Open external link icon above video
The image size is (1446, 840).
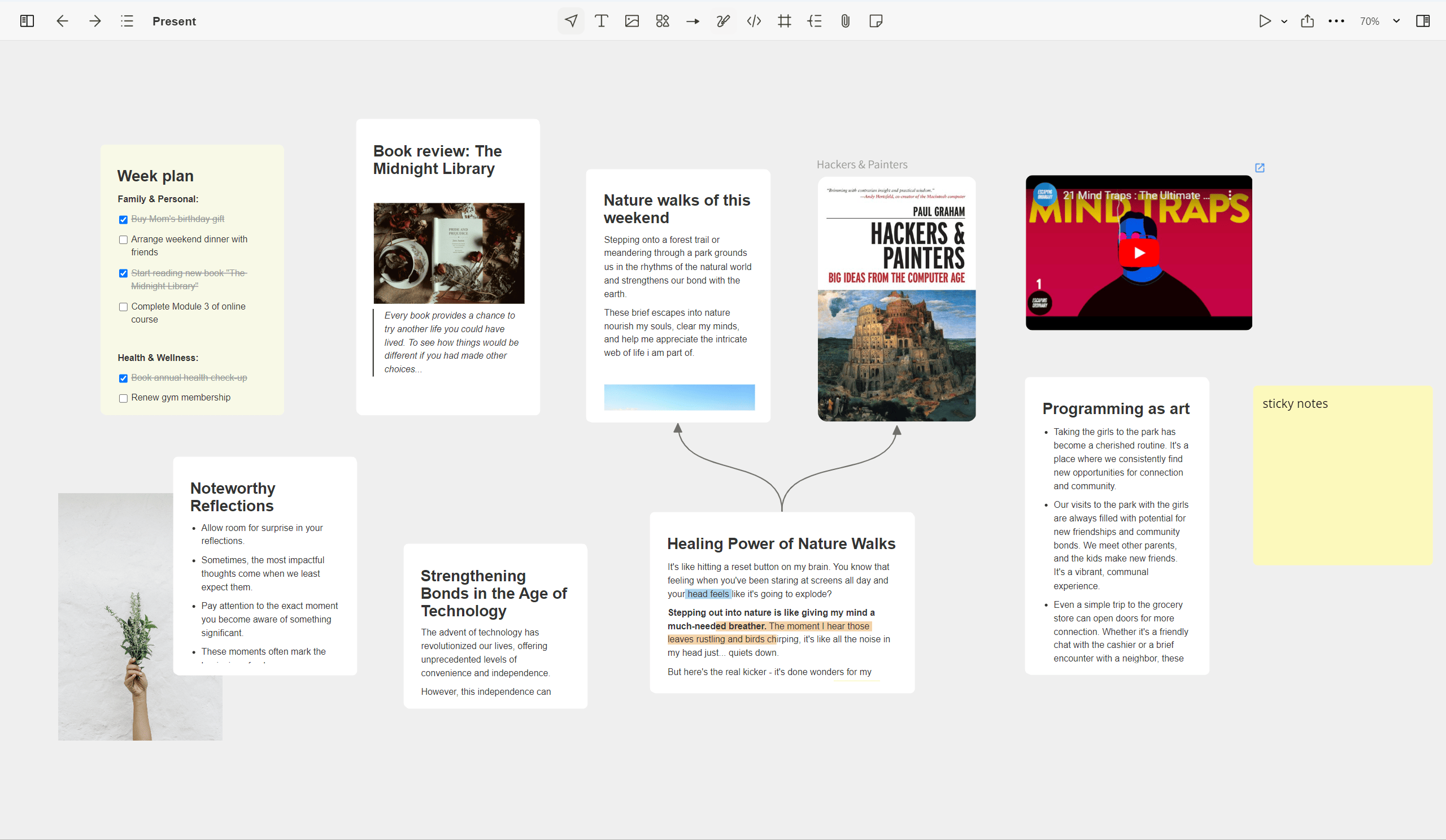coord(1260,168)
